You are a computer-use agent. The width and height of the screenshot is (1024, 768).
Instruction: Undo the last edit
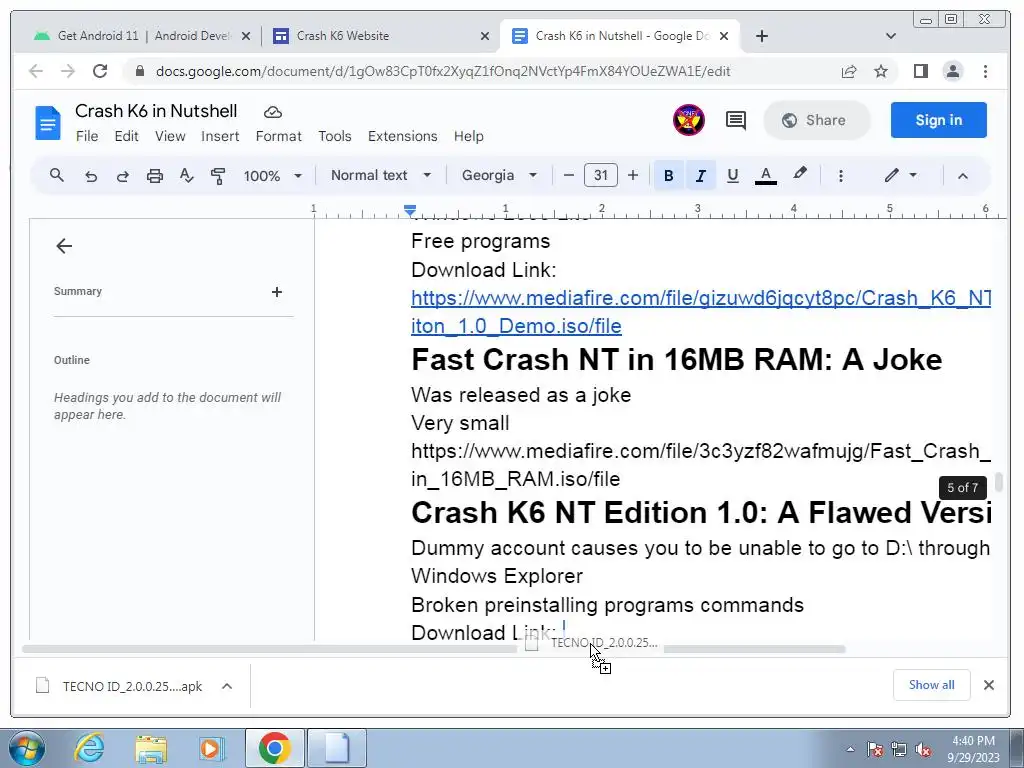pos(91,176)
